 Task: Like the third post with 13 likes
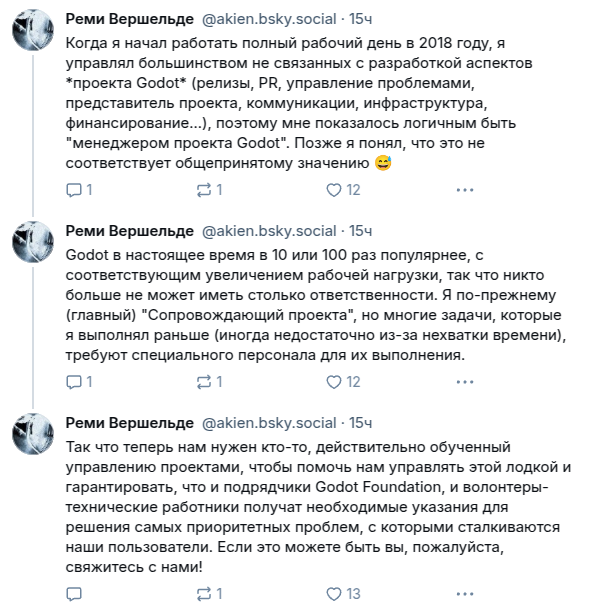[343, 594]
